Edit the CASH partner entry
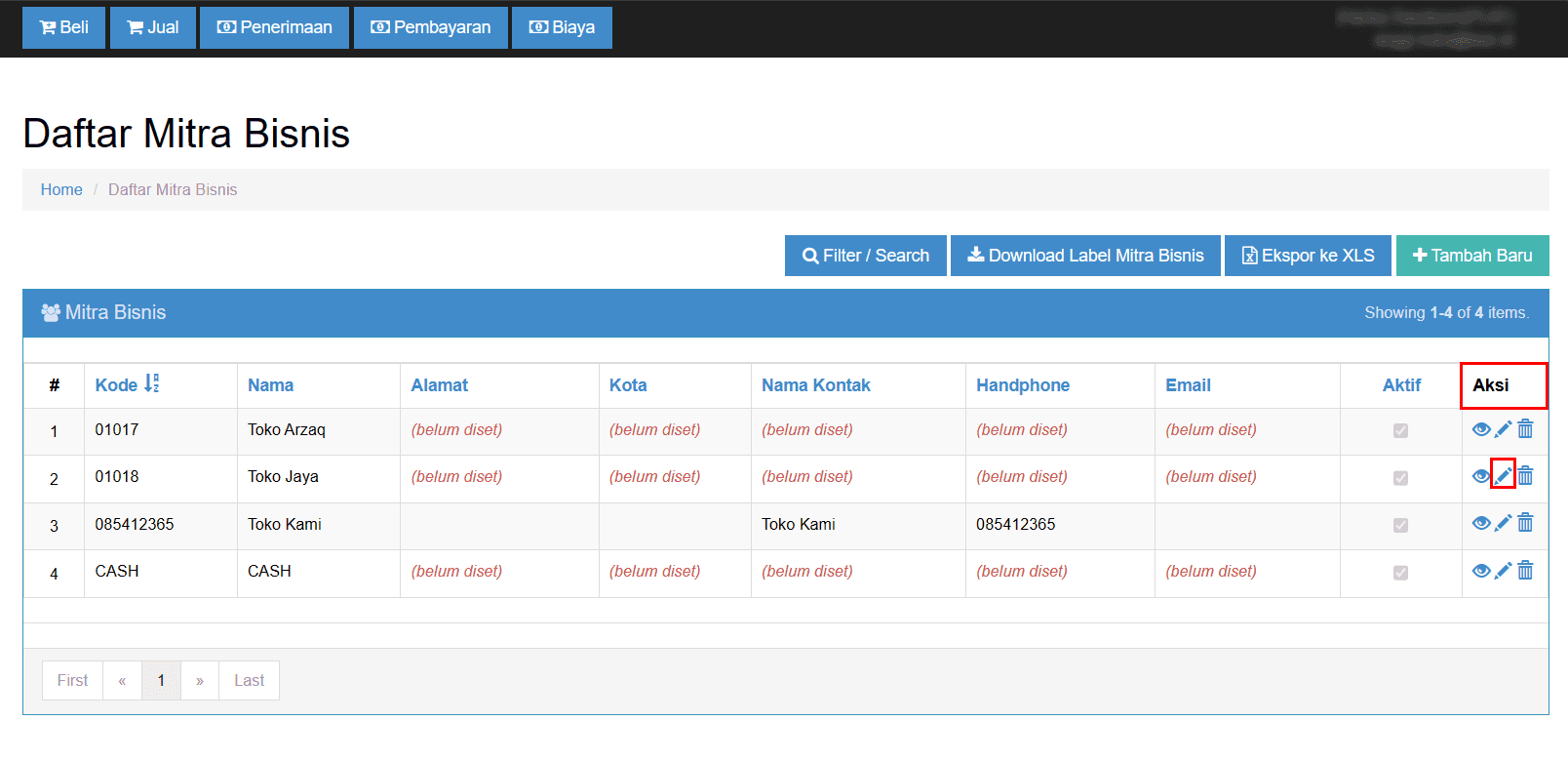1568x761 pixels. click(1504, 571)
